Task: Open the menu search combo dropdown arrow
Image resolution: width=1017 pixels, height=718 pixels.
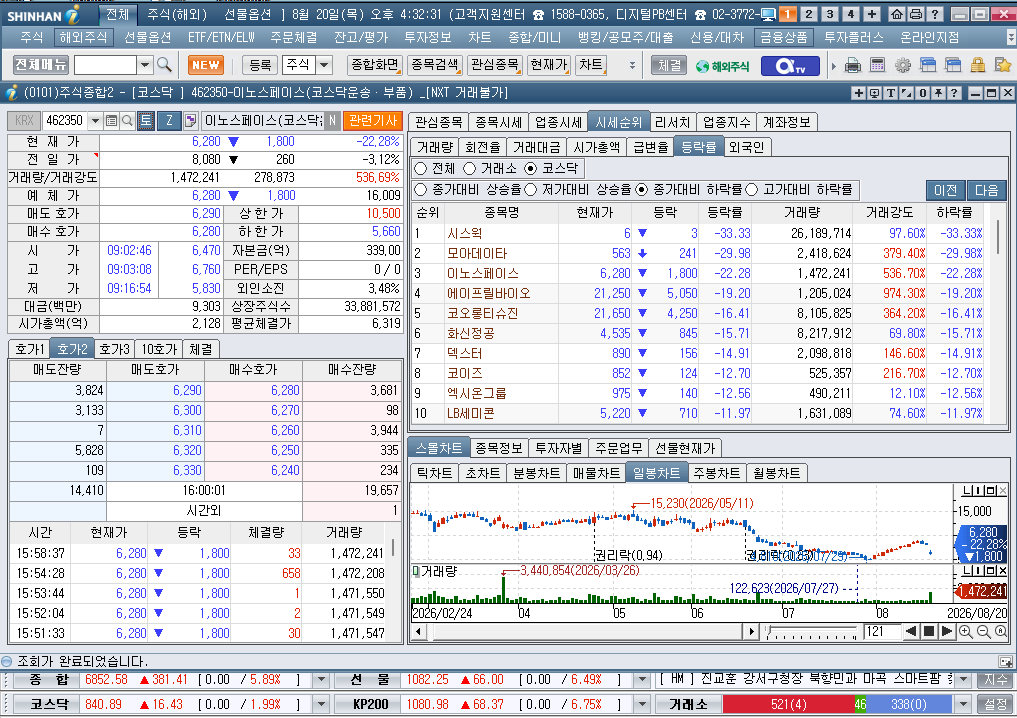Action: coord(145,65)
